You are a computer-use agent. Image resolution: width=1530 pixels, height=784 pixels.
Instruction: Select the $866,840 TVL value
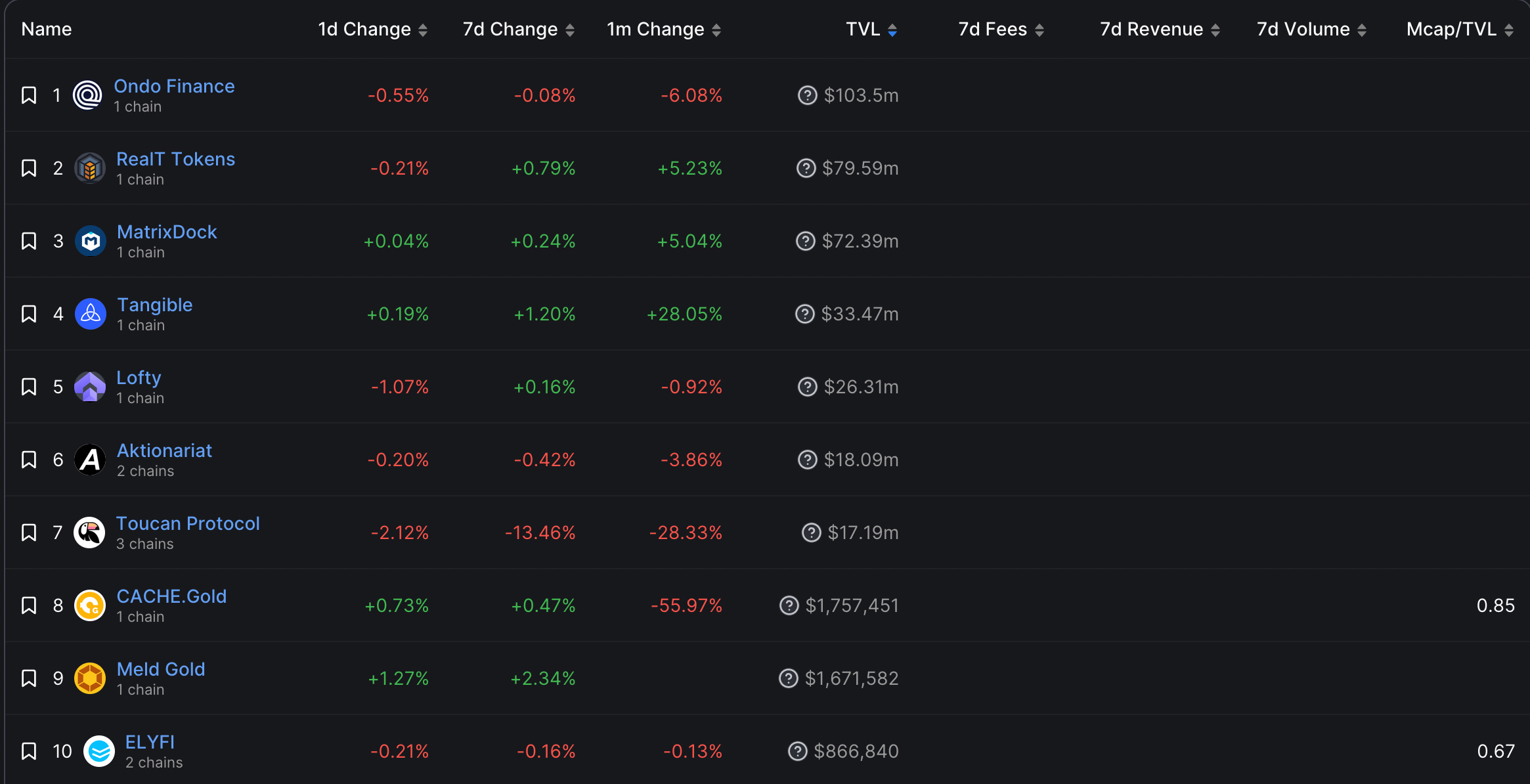[x=856, y=751]
